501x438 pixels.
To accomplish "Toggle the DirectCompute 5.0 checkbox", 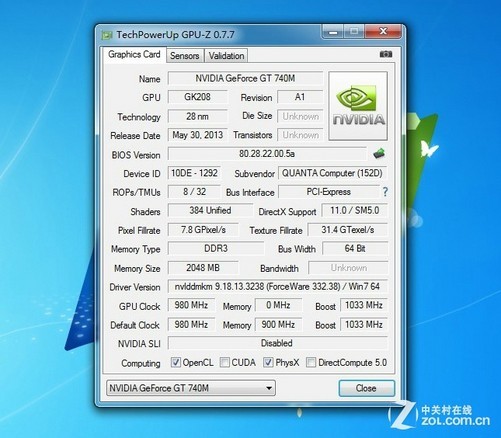I will point(311,362).
